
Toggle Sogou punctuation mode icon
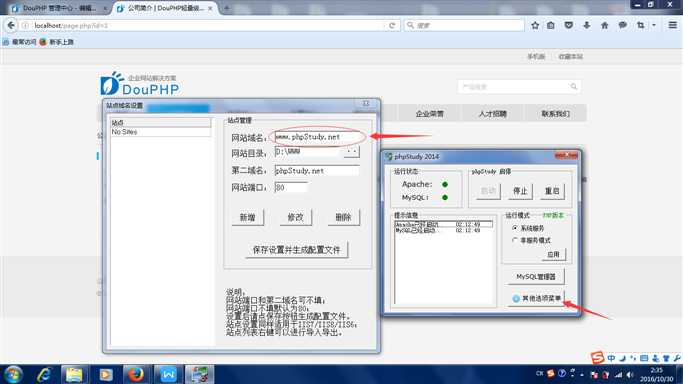click(633, 358)
